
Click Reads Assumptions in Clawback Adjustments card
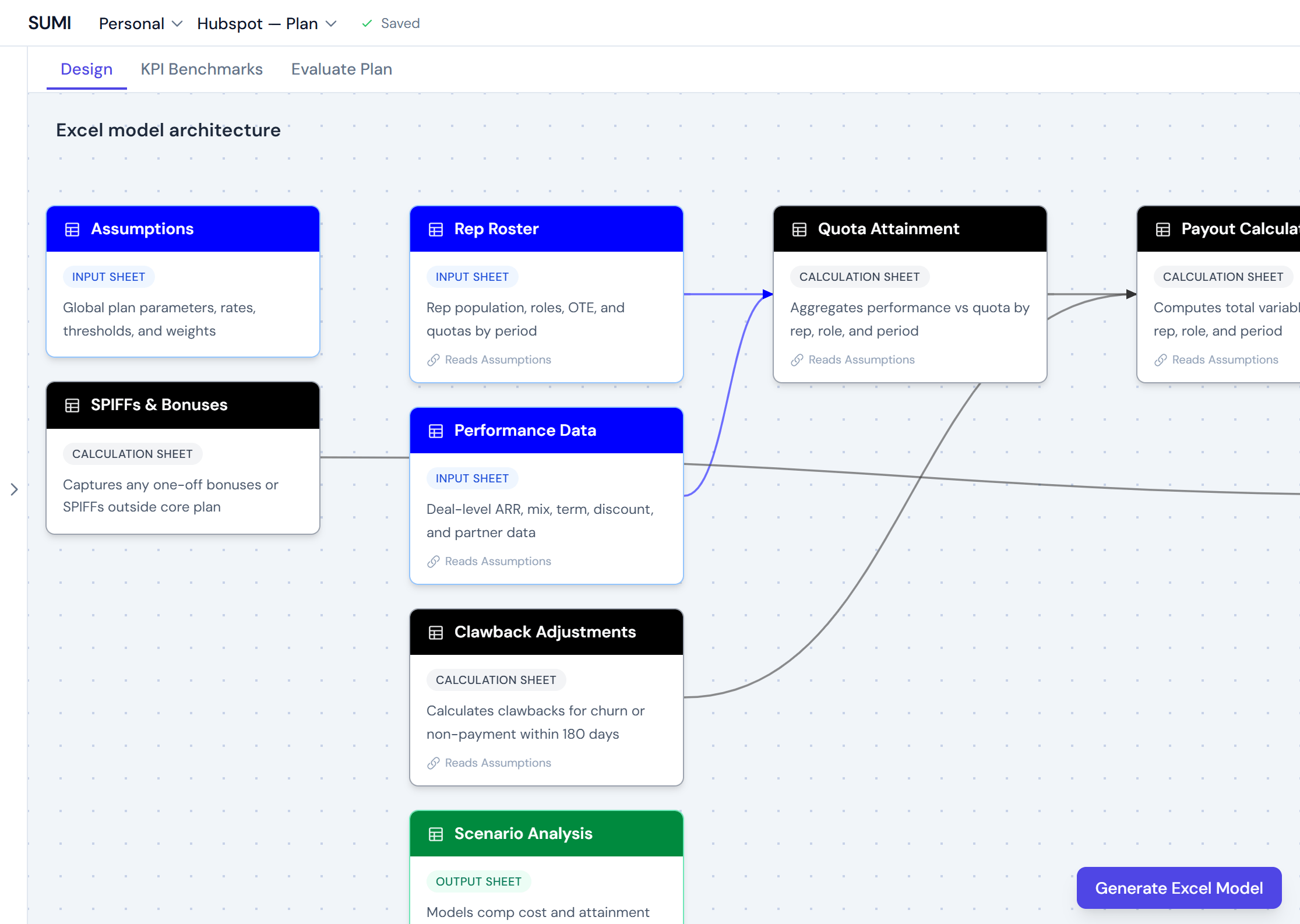point(498,763)
